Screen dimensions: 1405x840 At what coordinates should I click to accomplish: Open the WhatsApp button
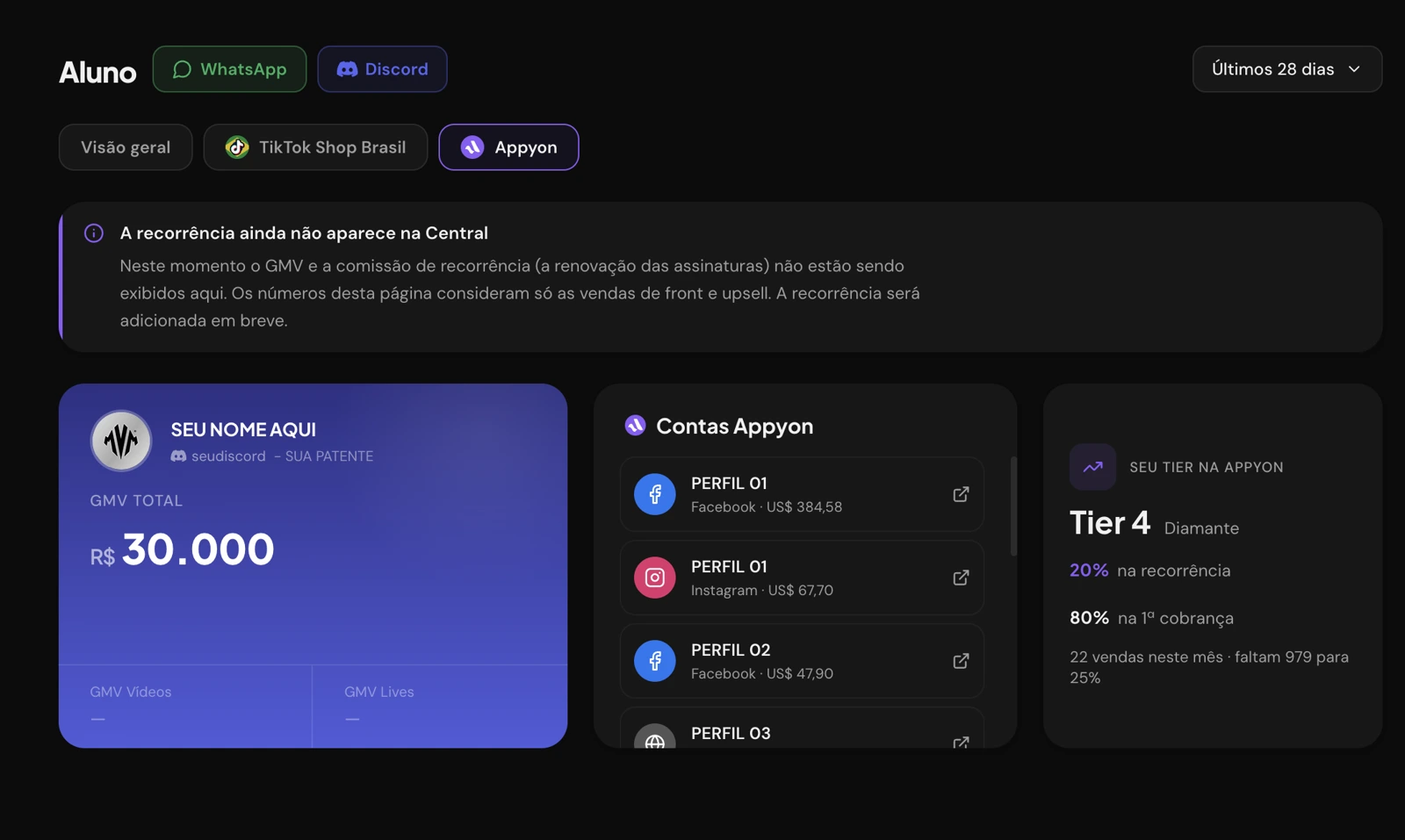click(x=229, y=69)
